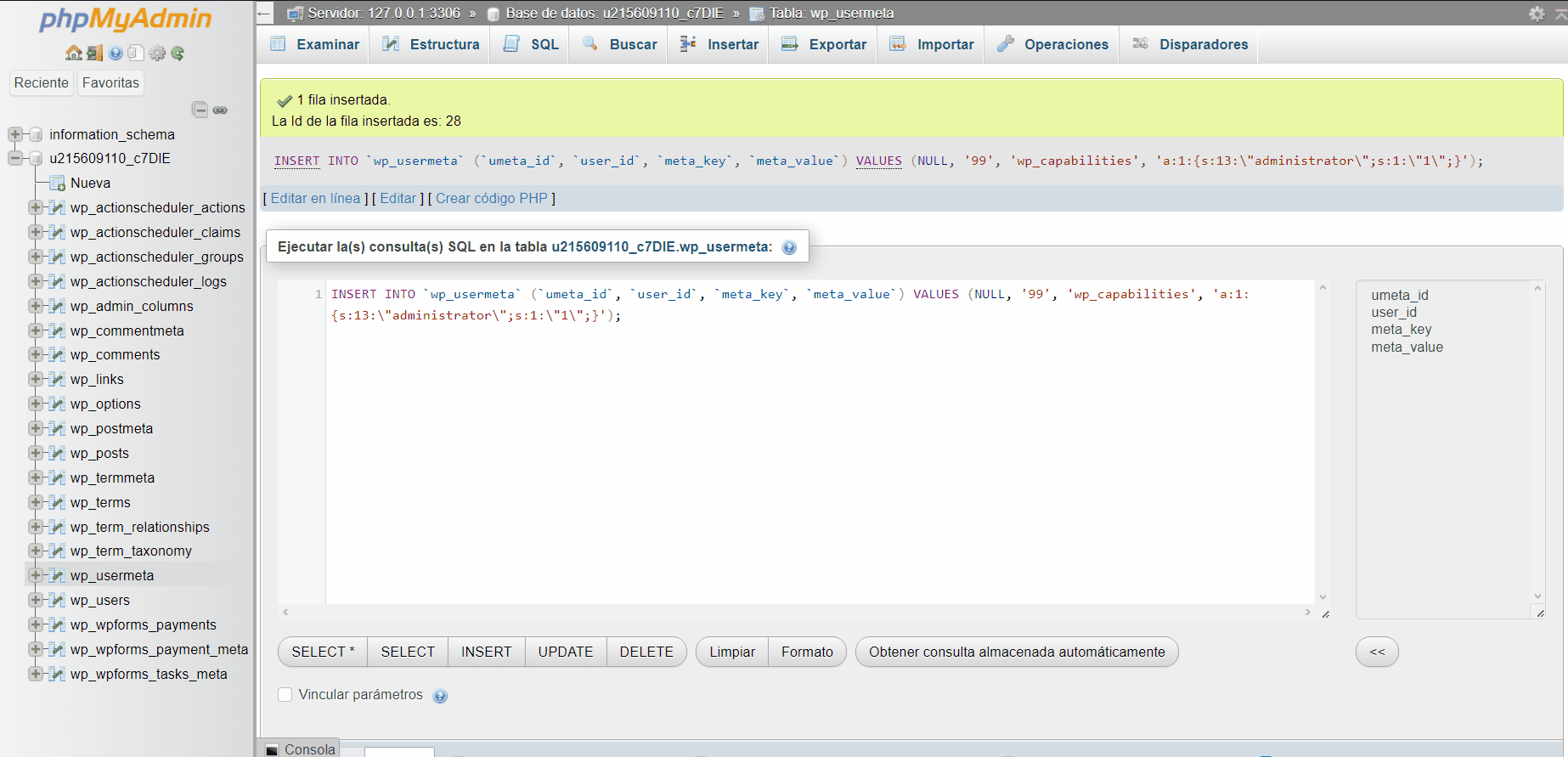Image resolution: width=1568 pixels, height=757 pixels.
Task: Switch to the Estructura tab
Action: pyautogui.click(x=430, y=44)
